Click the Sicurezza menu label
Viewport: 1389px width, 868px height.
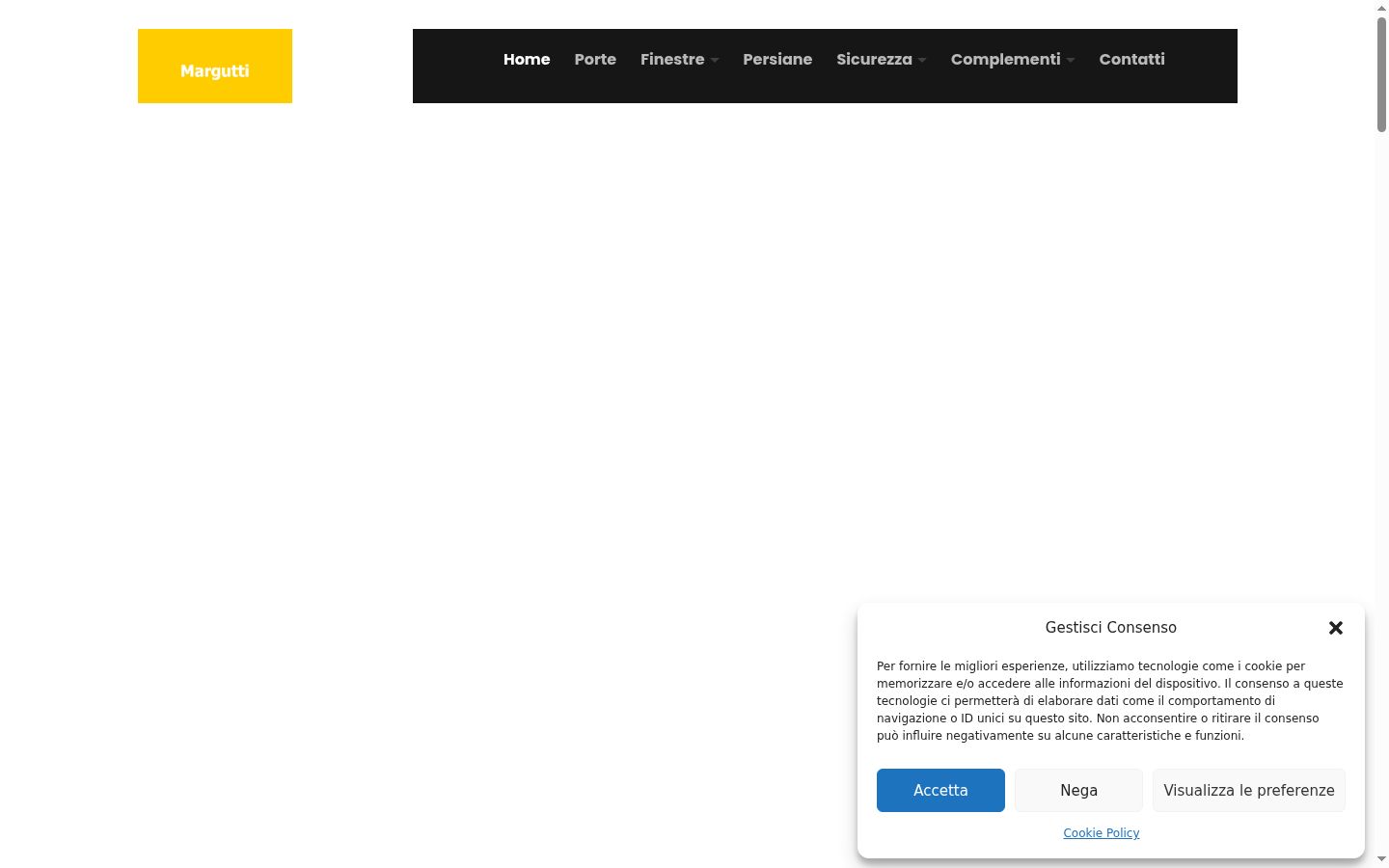[x=874, y=59]
